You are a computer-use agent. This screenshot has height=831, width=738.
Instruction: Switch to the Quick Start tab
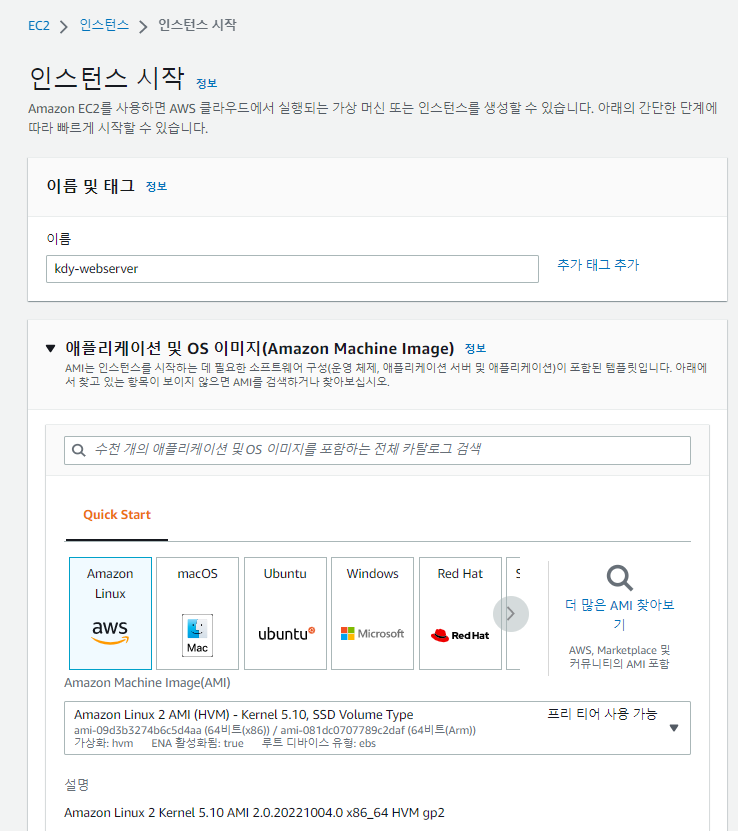pos(117,515)
